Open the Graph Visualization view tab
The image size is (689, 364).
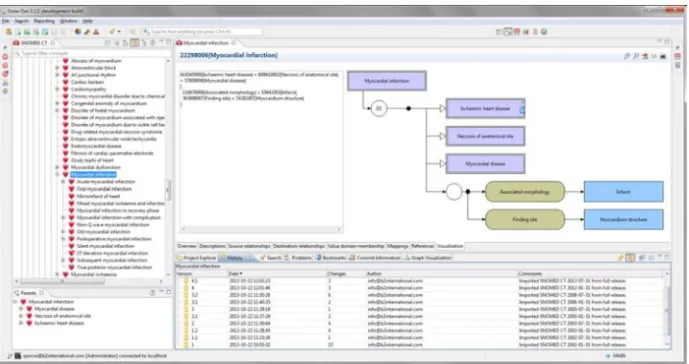click(428, 258)
